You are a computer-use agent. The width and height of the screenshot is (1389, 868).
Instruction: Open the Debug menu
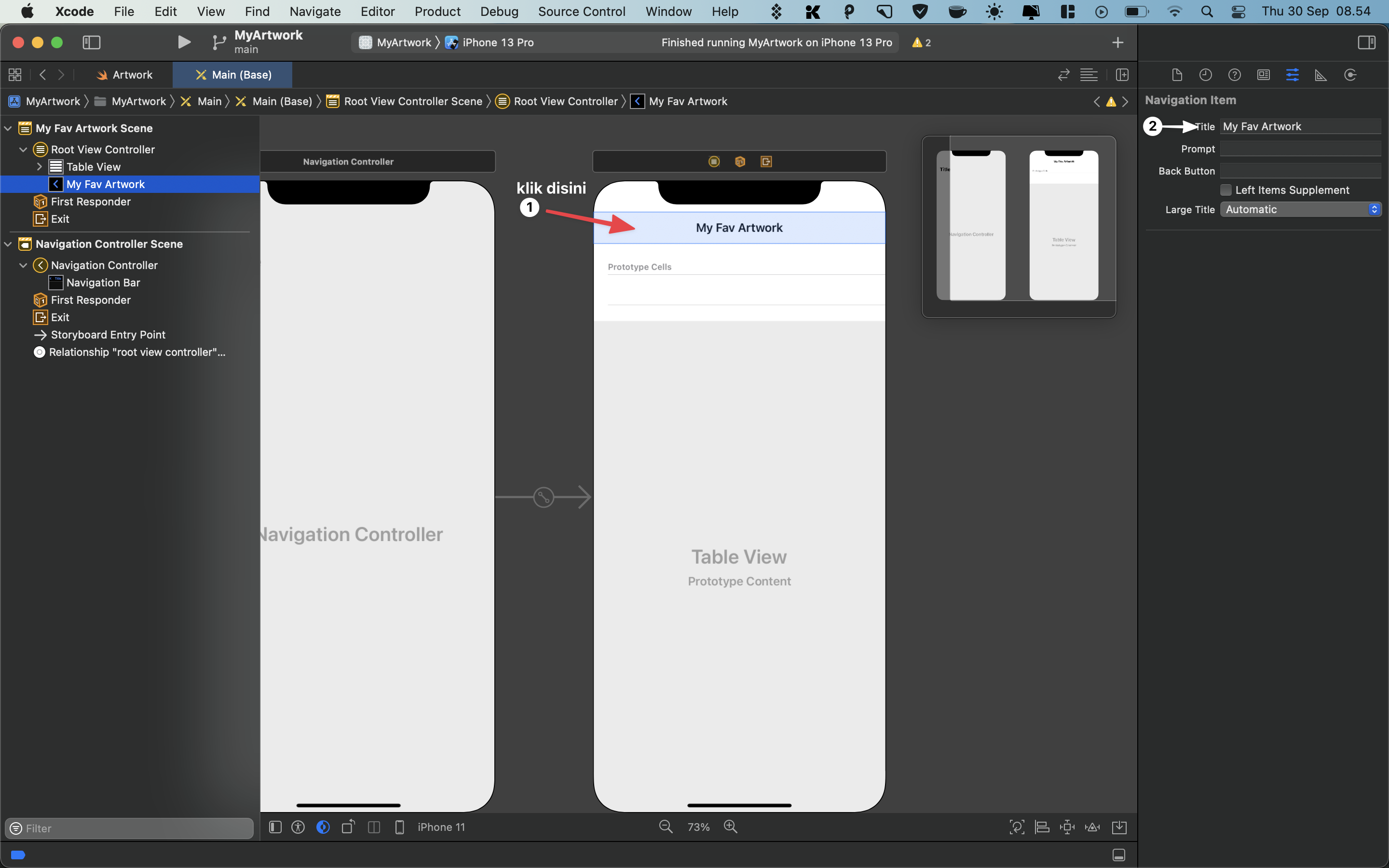(x=499, y=12)
